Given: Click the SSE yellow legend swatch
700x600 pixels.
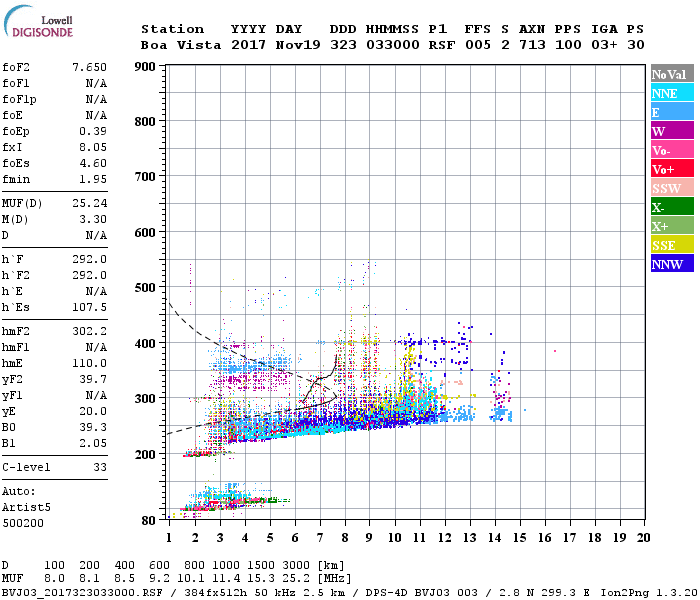Looking at the screenshot, I should click(x=672, y=245).
